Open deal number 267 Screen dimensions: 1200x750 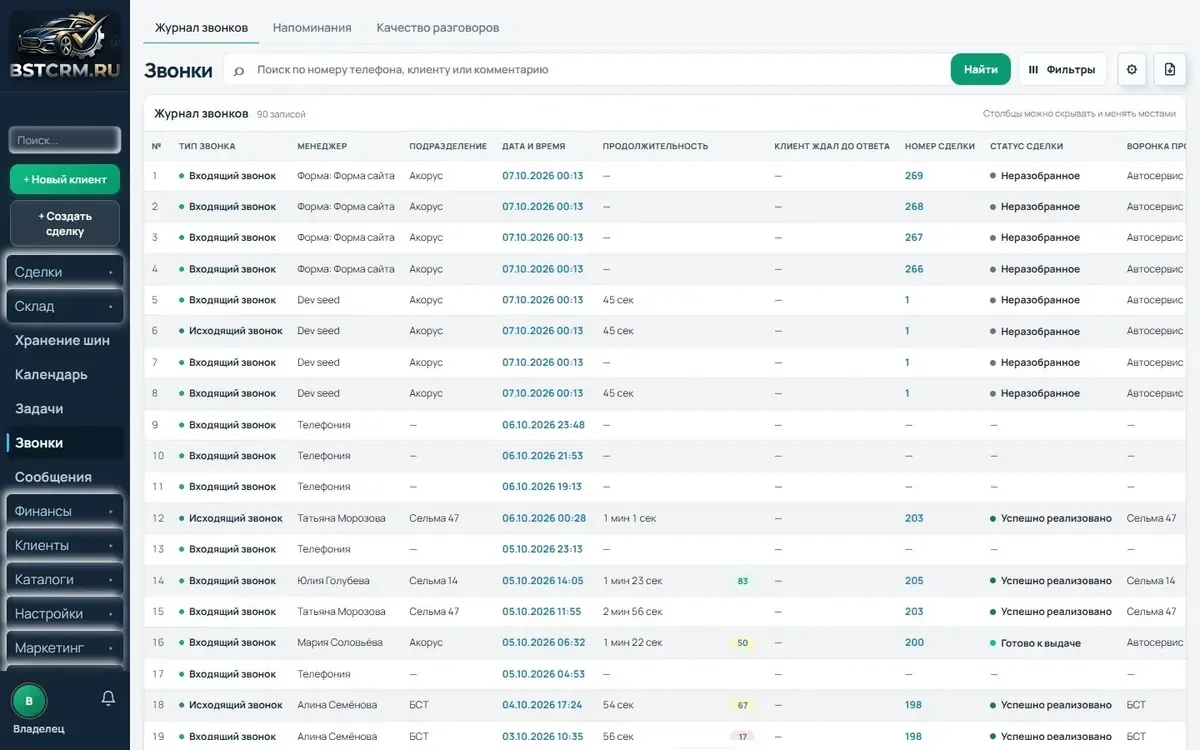914,238
